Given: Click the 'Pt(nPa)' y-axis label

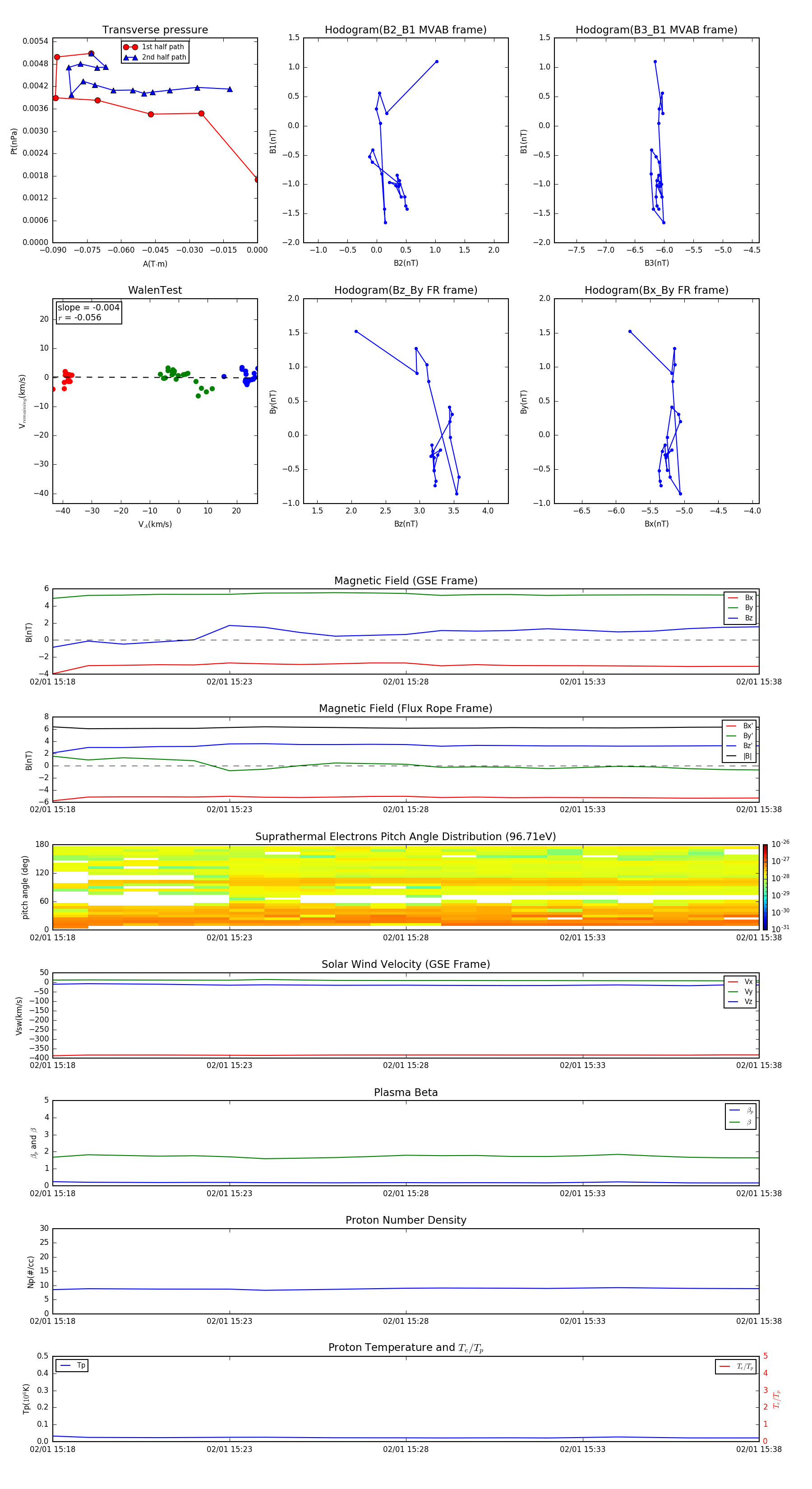Looking at the screenshot, I should (x=14, y=140).
